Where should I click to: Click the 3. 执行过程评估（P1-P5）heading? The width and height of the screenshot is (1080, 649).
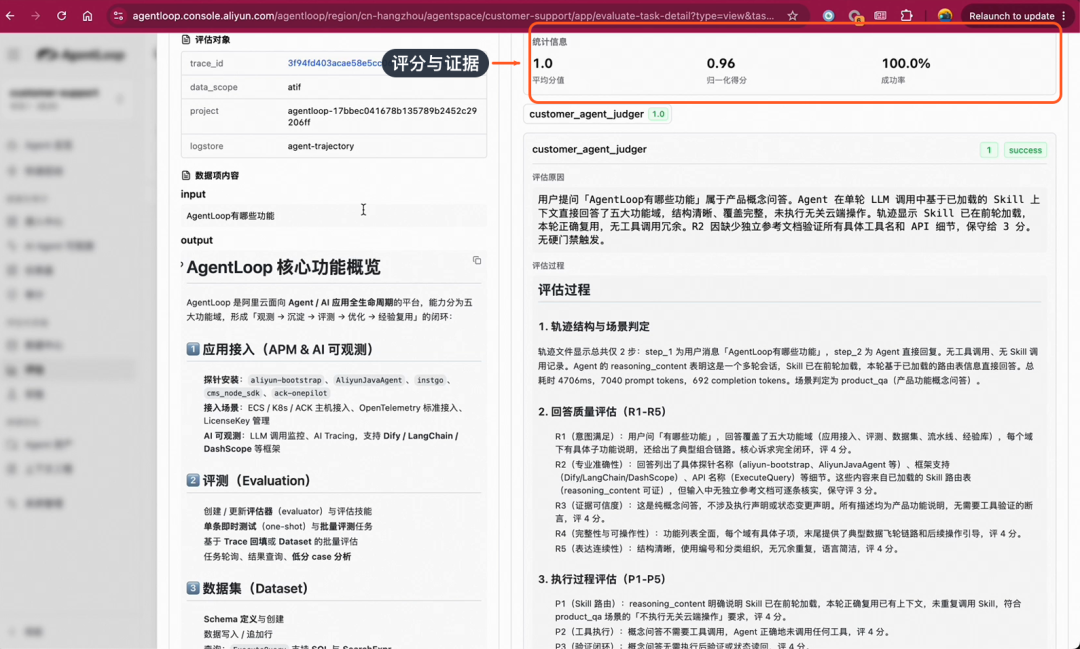[602, 579]
